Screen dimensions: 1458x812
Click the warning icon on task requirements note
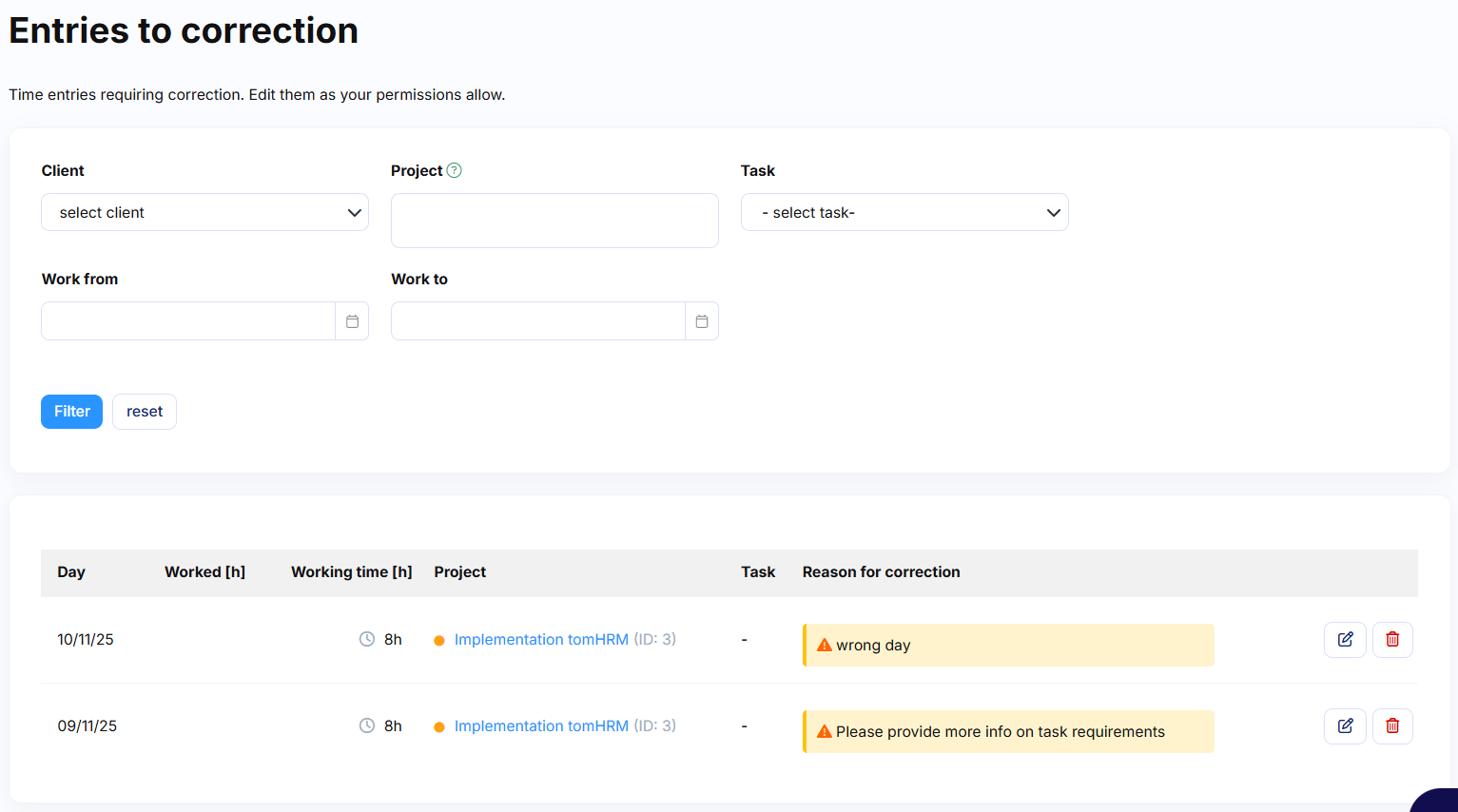[824, 732]
